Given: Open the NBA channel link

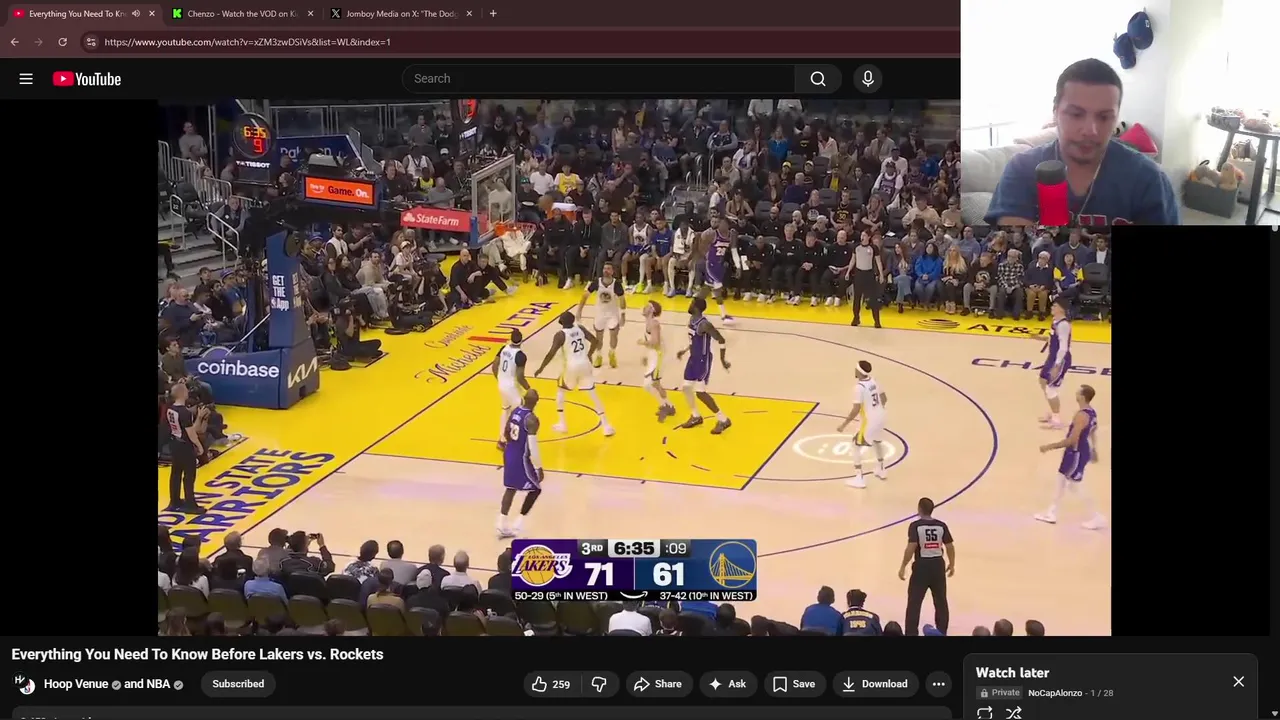Looking at the screenshot, I should 160,684.
